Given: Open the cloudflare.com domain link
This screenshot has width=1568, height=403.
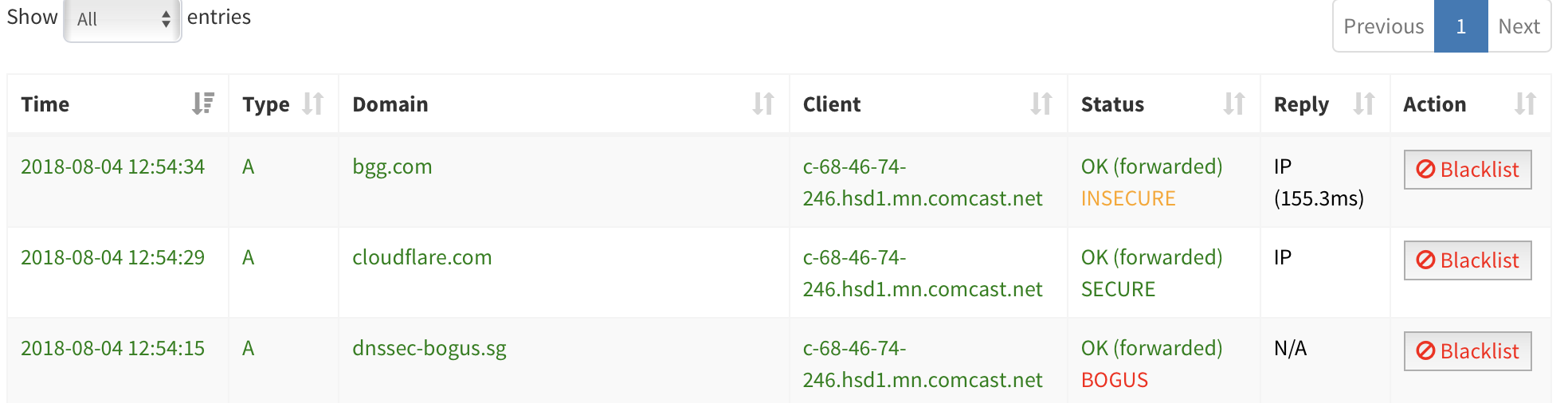Looking at the screenshot, I should click(422, 257).
